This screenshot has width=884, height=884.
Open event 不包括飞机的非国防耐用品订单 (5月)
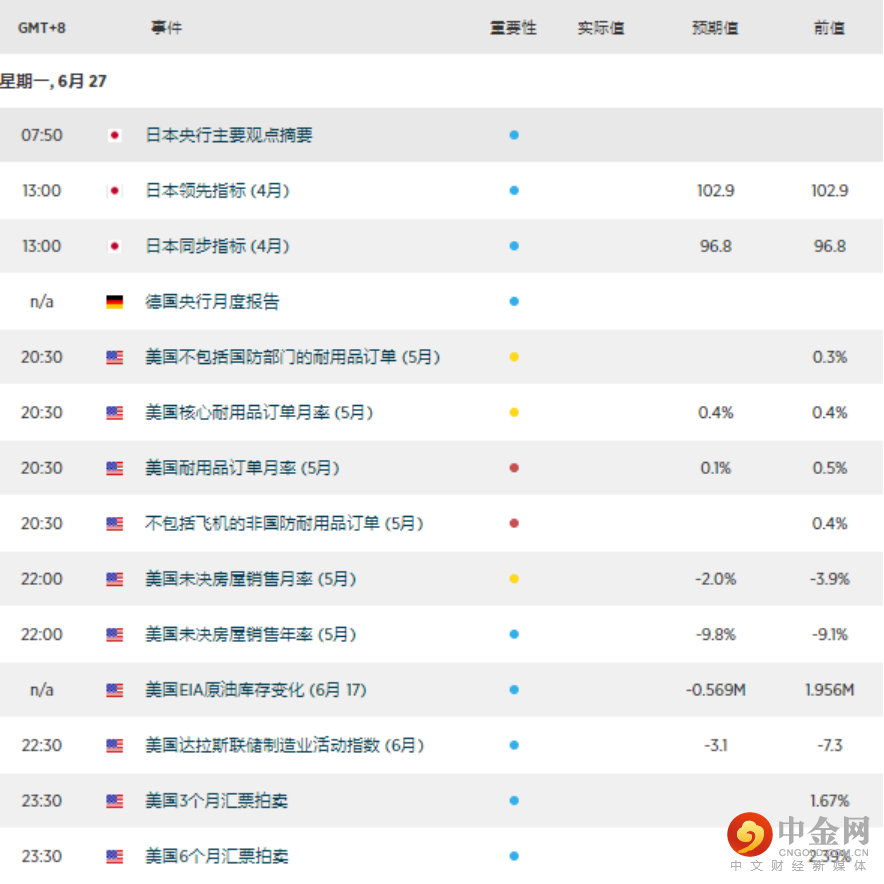(284, 524)
